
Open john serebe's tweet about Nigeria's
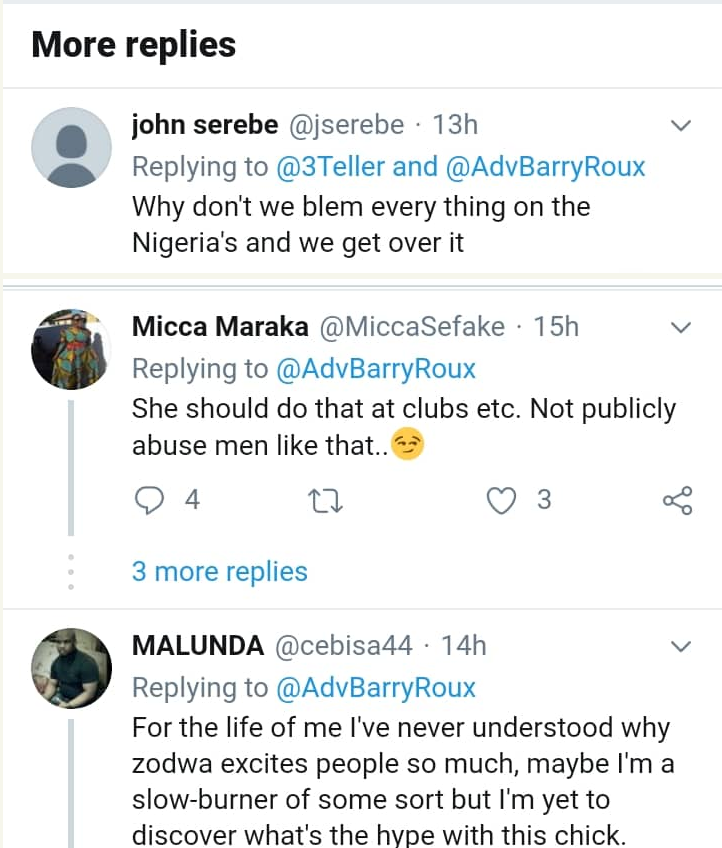360,225
